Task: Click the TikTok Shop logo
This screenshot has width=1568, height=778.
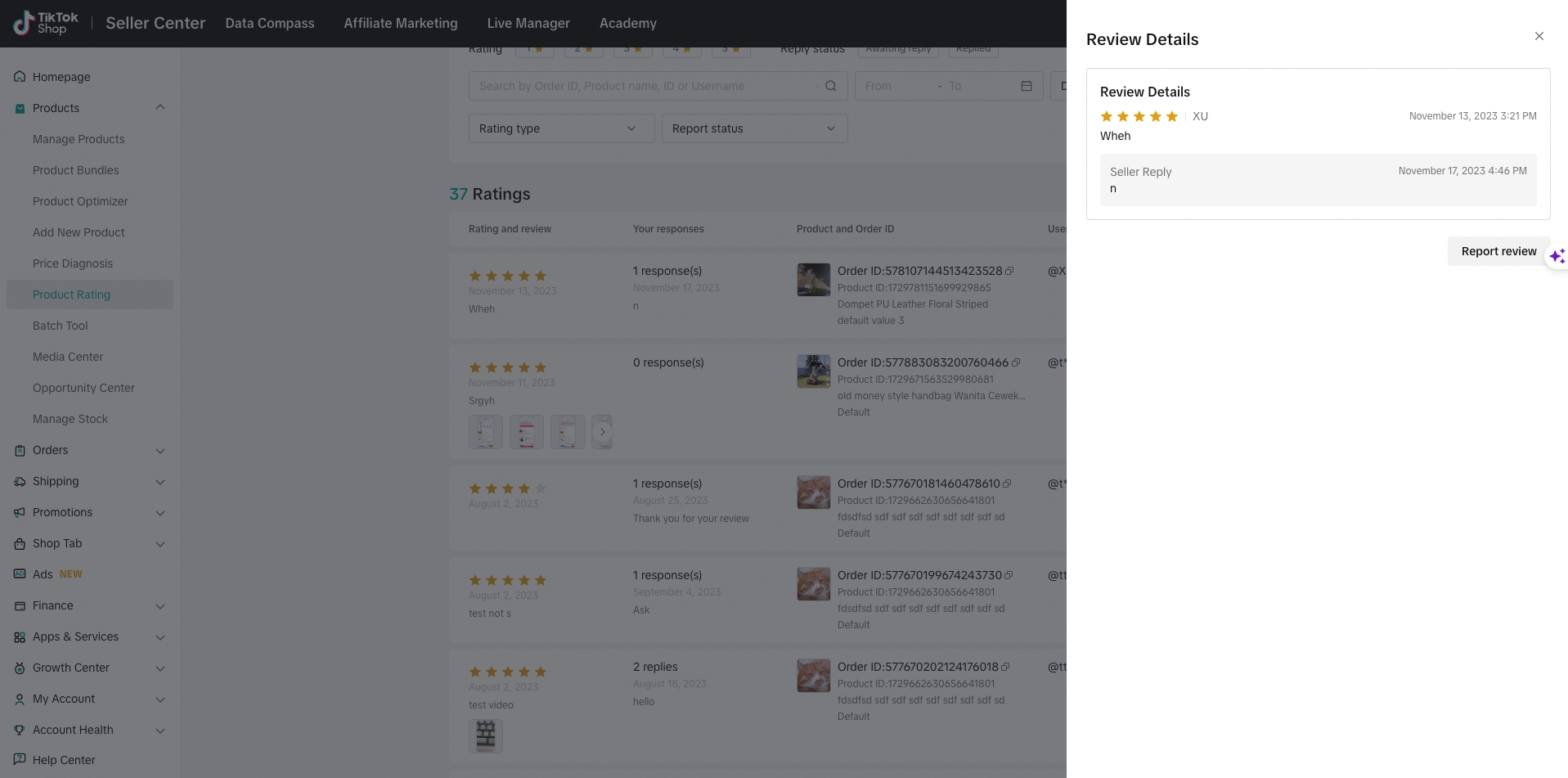Action: (47, 23)
